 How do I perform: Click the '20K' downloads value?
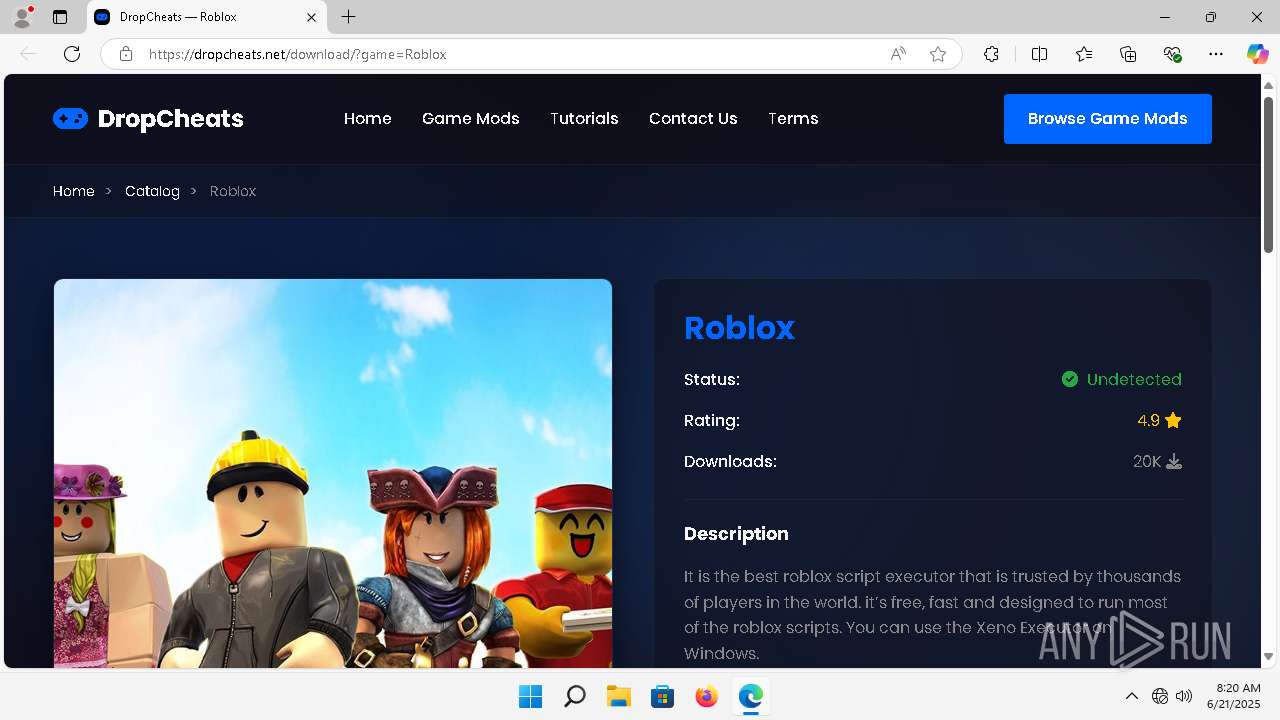coord(1147,462)
